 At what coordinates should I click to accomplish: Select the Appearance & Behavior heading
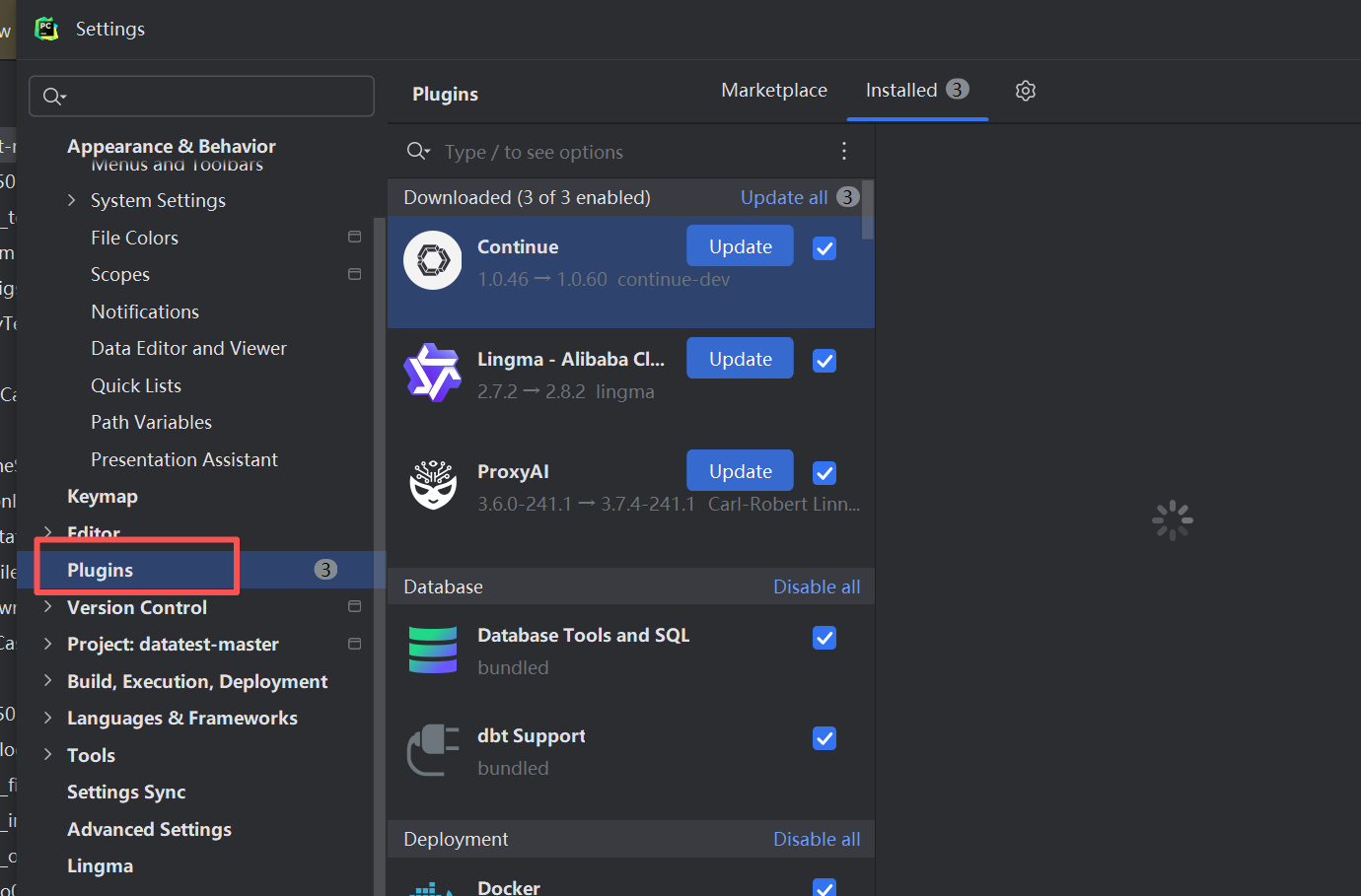coord(172,146)
